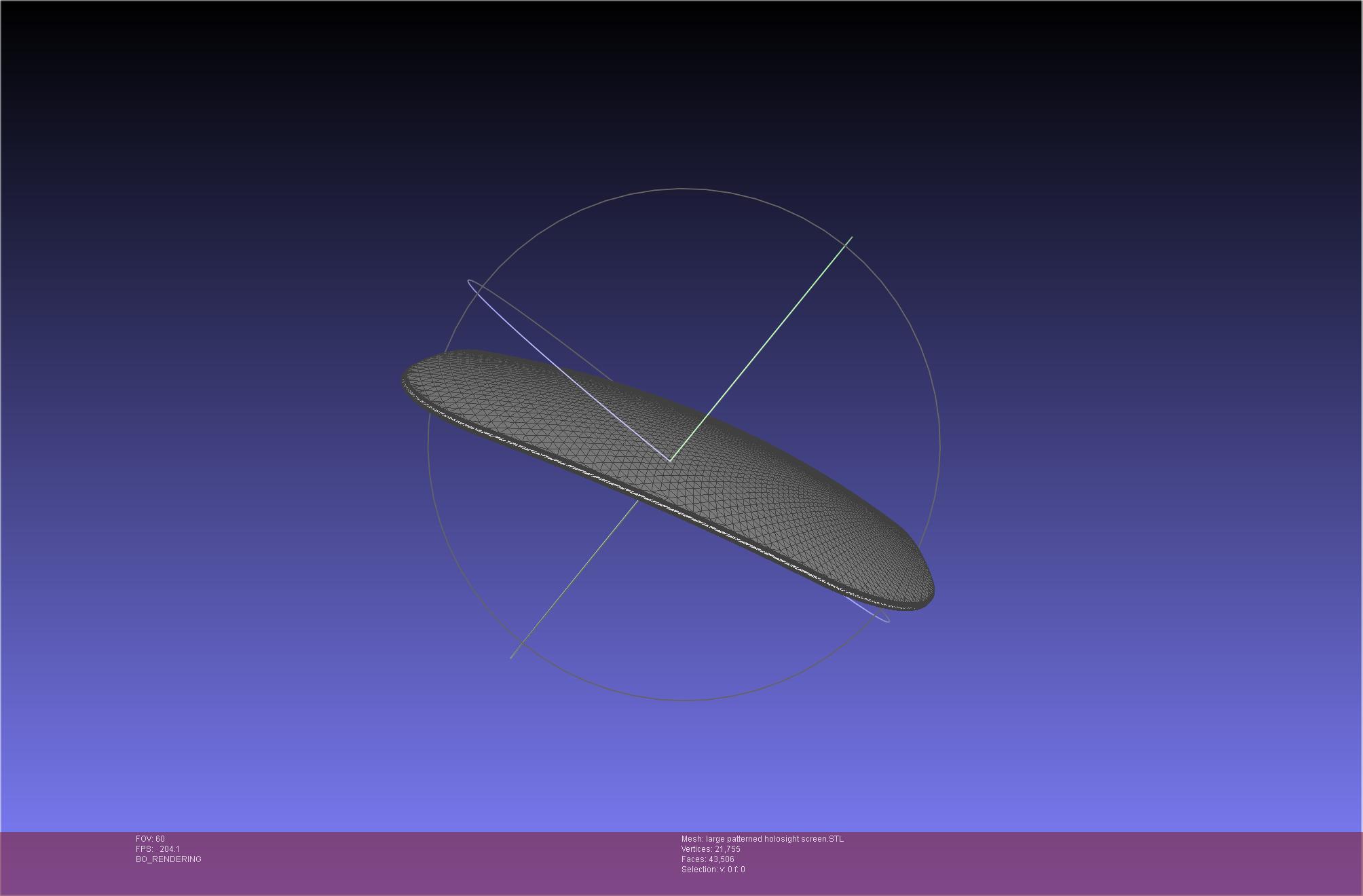The width and height of the screenshot is (1363, 896).
Task: Click the FOV: 60 readout
Action: point(150,839)
